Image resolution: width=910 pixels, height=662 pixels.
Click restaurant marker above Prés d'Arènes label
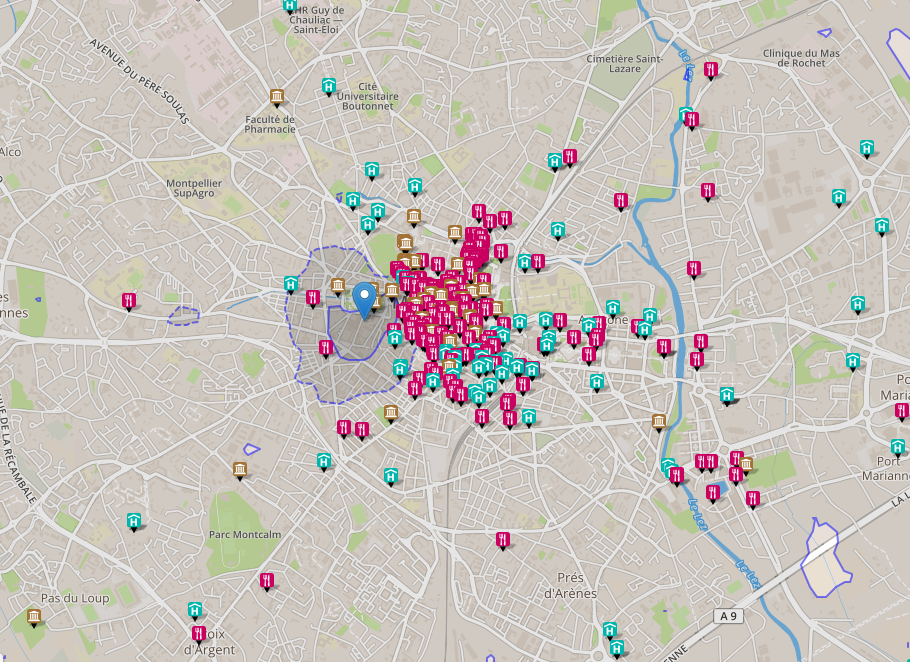click(x=503, y=540)
